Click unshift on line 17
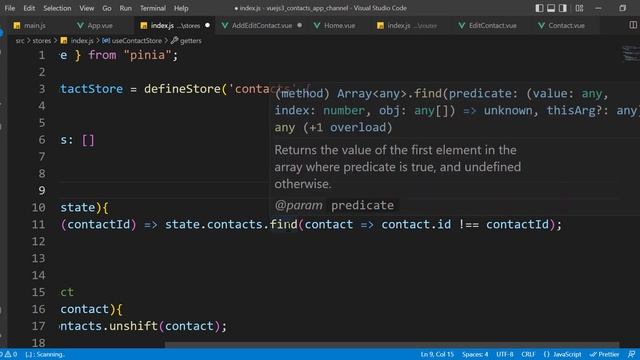Viewport: 640px width, 360px height. click(x=133, y=326)
